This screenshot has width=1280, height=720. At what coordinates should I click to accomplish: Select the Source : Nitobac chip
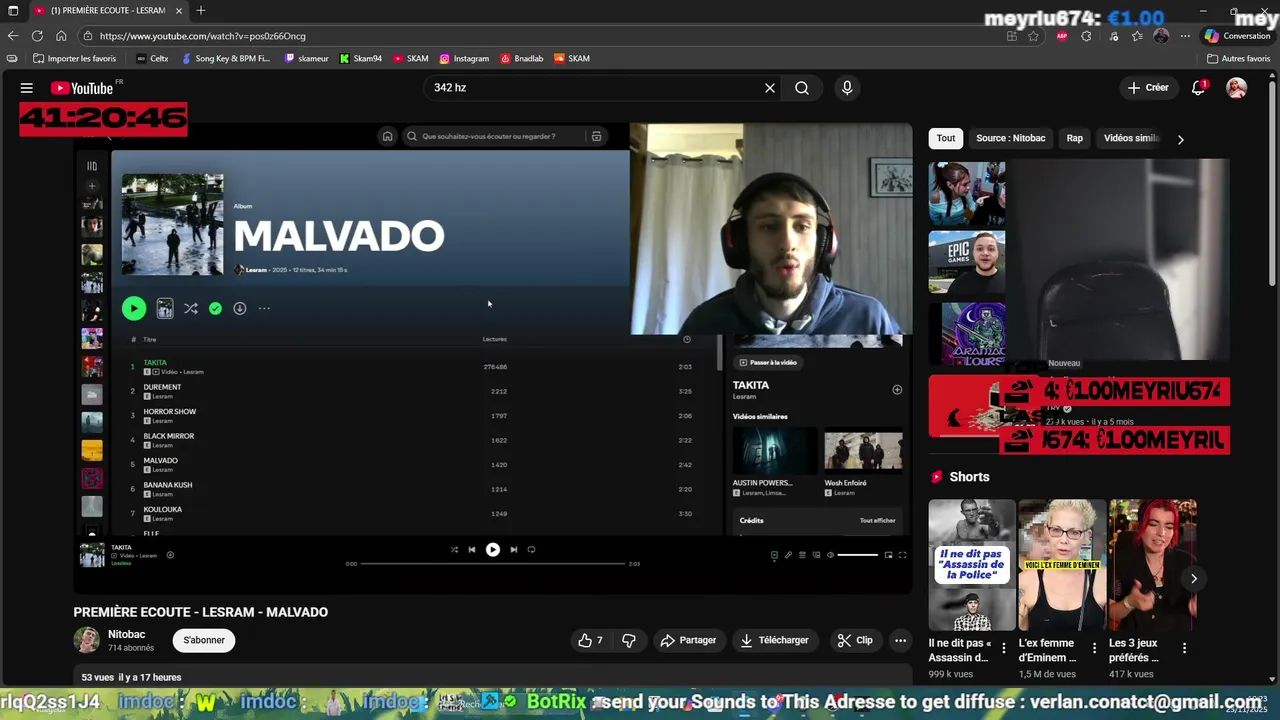[x=1011, y=138]
